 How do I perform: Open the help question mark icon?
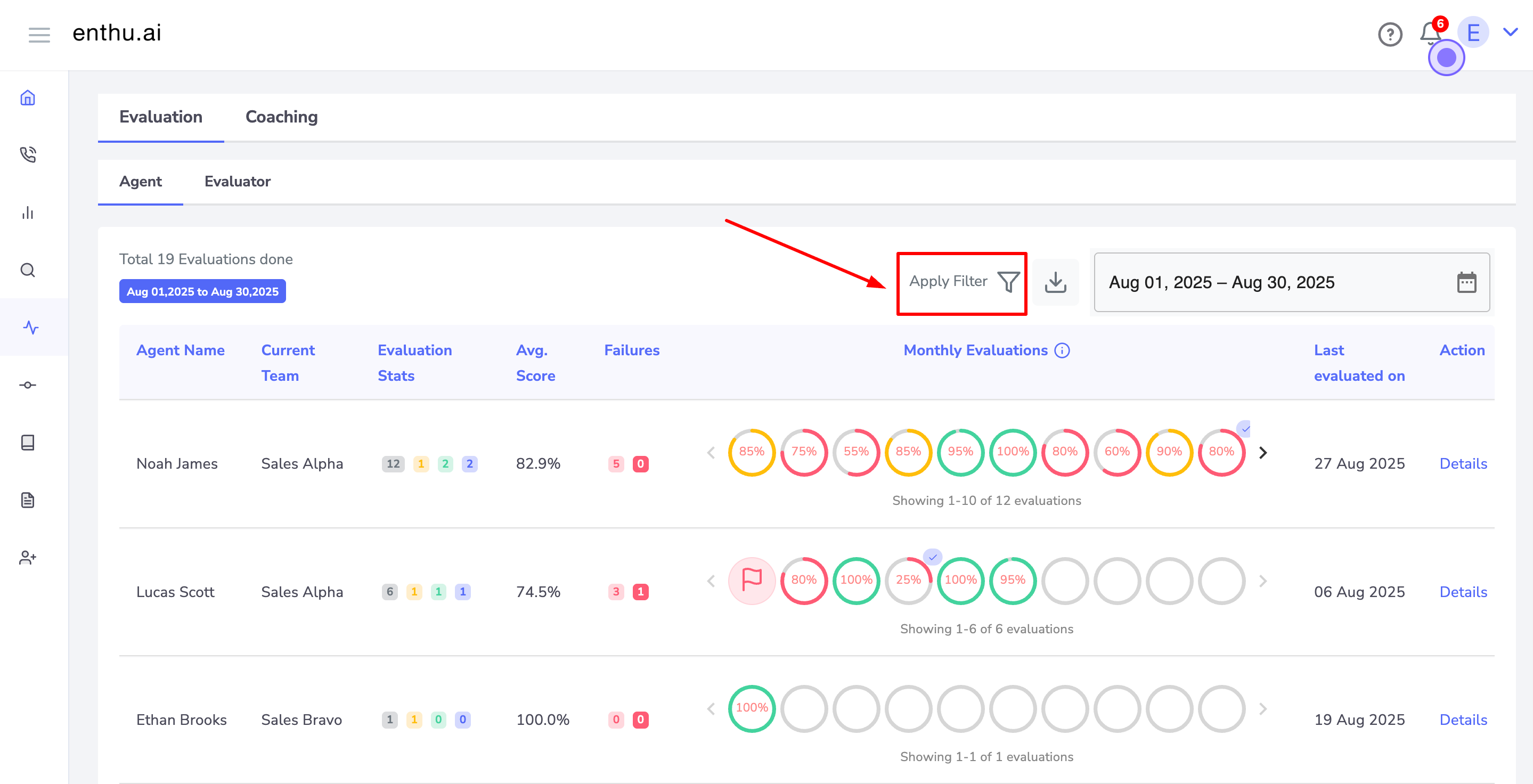point(1390,35)
